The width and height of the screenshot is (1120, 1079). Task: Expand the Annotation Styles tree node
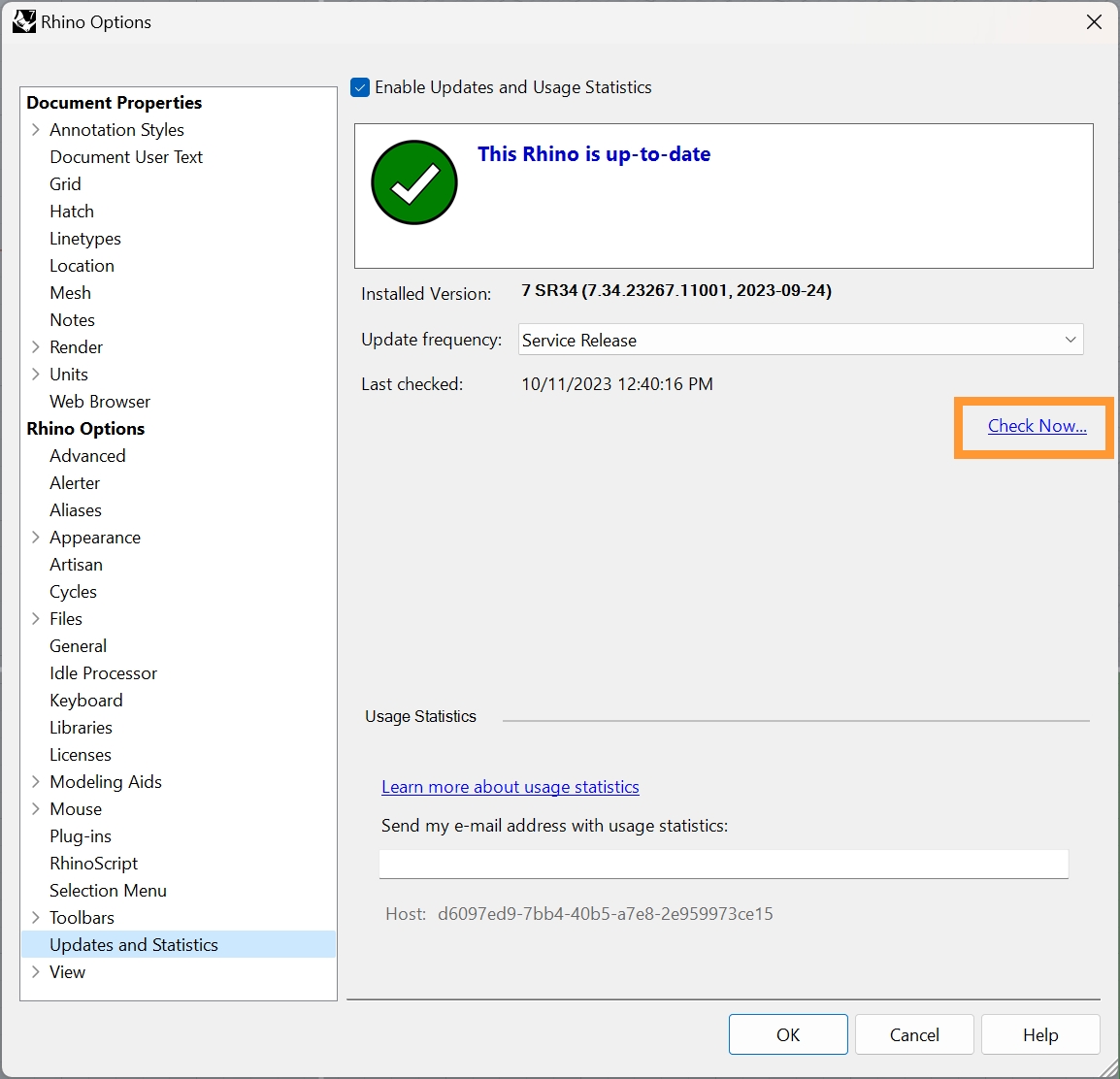[36, 130]
